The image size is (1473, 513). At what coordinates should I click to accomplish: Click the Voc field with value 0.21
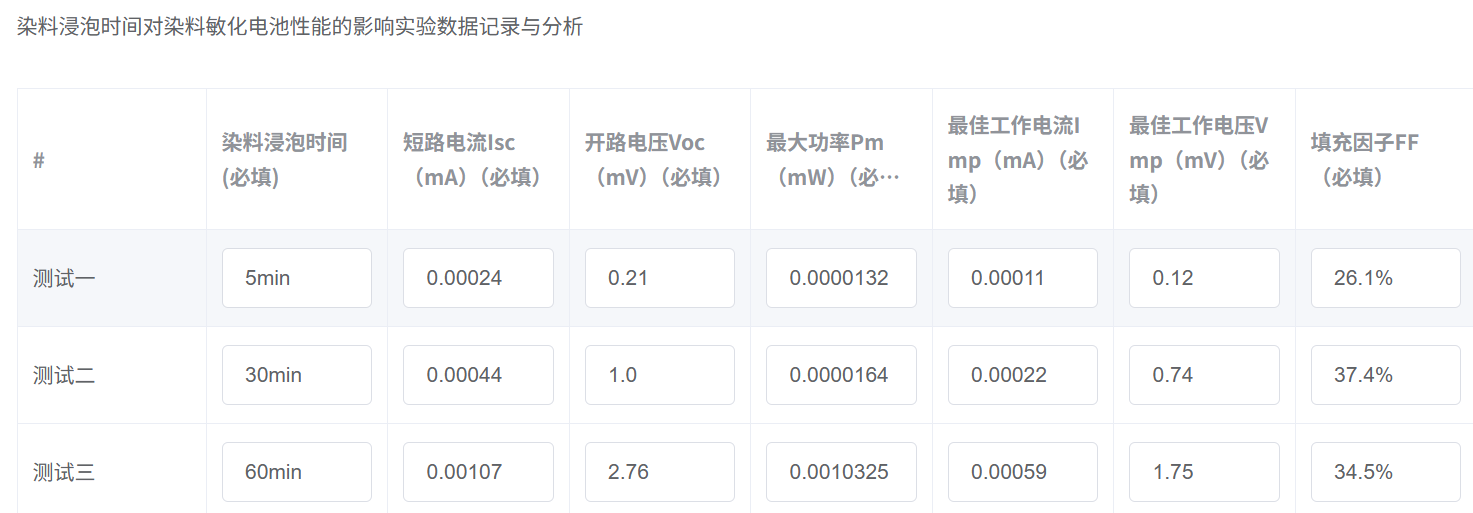point(659,278)
